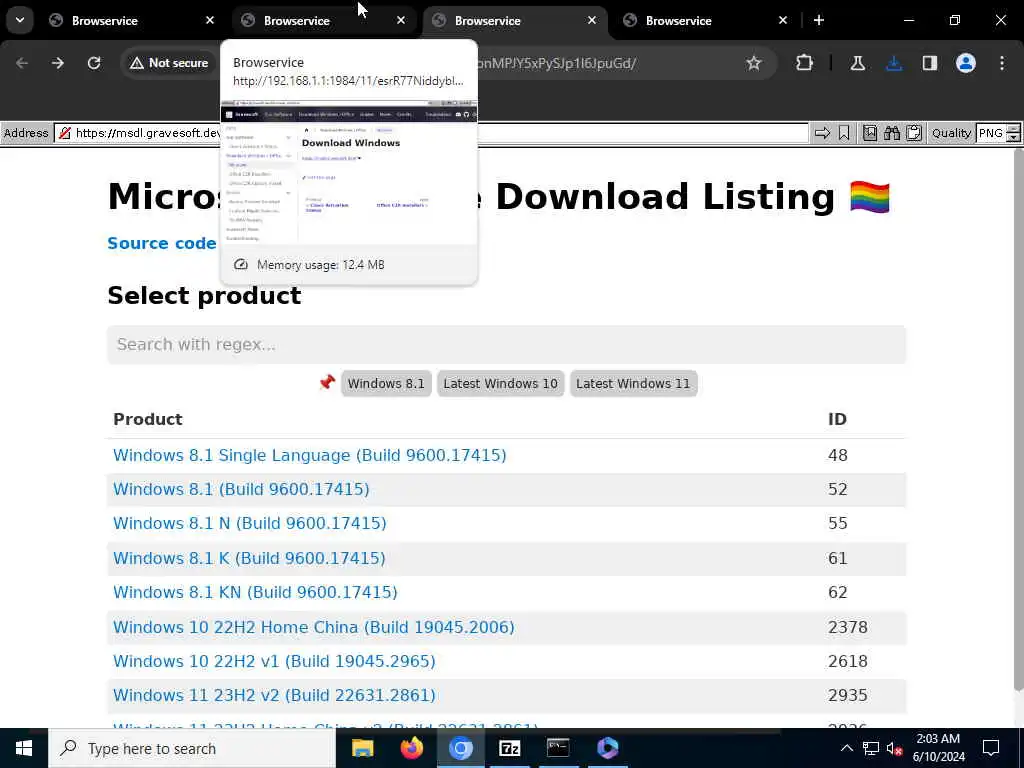Open the command prompt taskbar icon
Image resolution: width=1024 pixels, height=768 pixels.
coord(558,748)
